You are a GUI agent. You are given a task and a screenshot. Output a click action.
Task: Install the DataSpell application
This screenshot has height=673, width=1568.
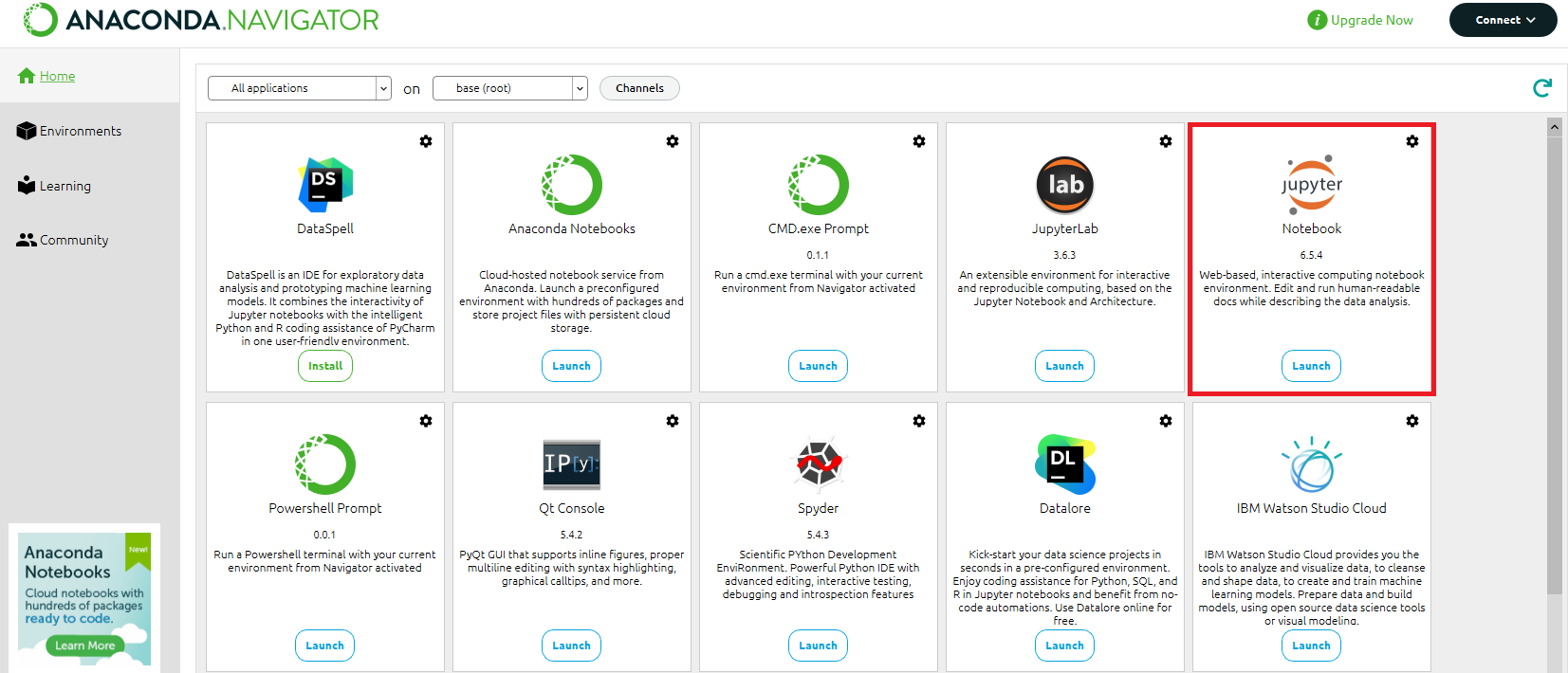pyautogui.click(x=325, y=366)
